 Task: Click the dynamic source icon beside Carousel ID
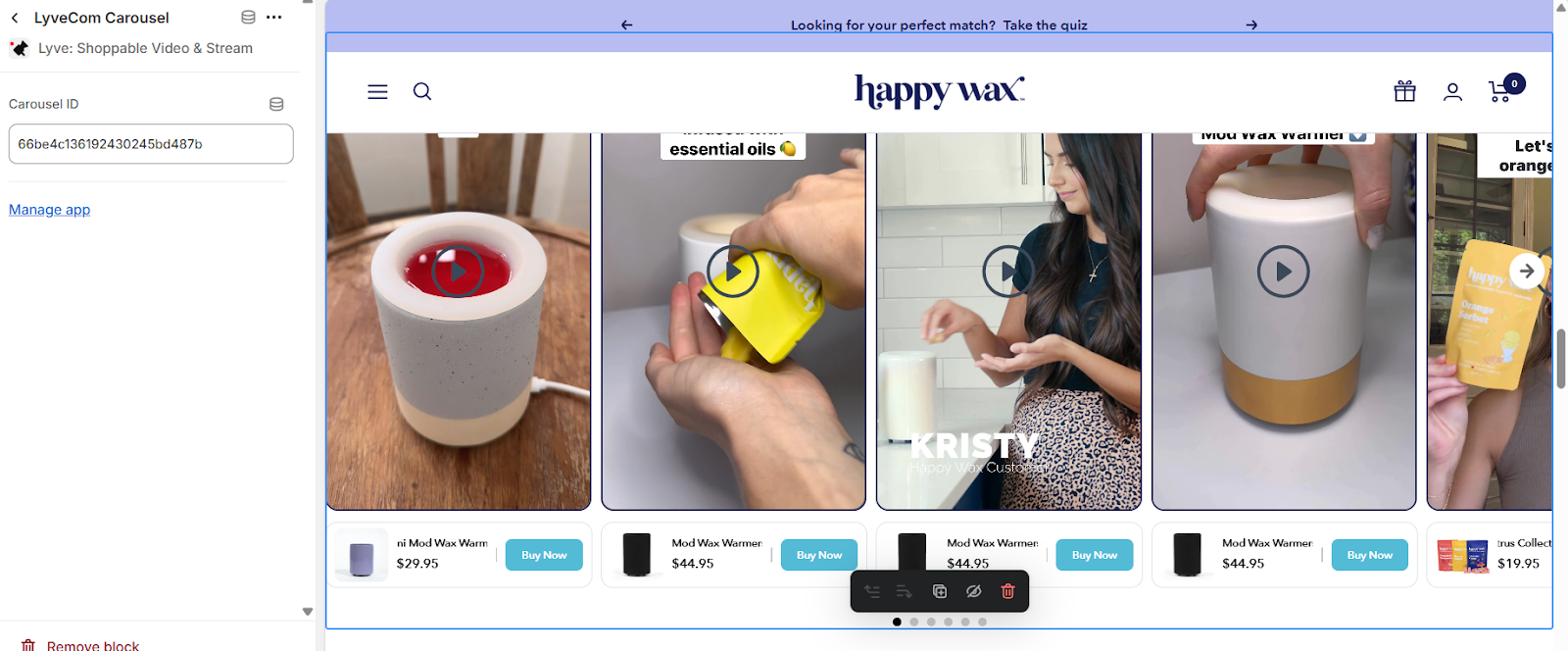tap(276, 104)
